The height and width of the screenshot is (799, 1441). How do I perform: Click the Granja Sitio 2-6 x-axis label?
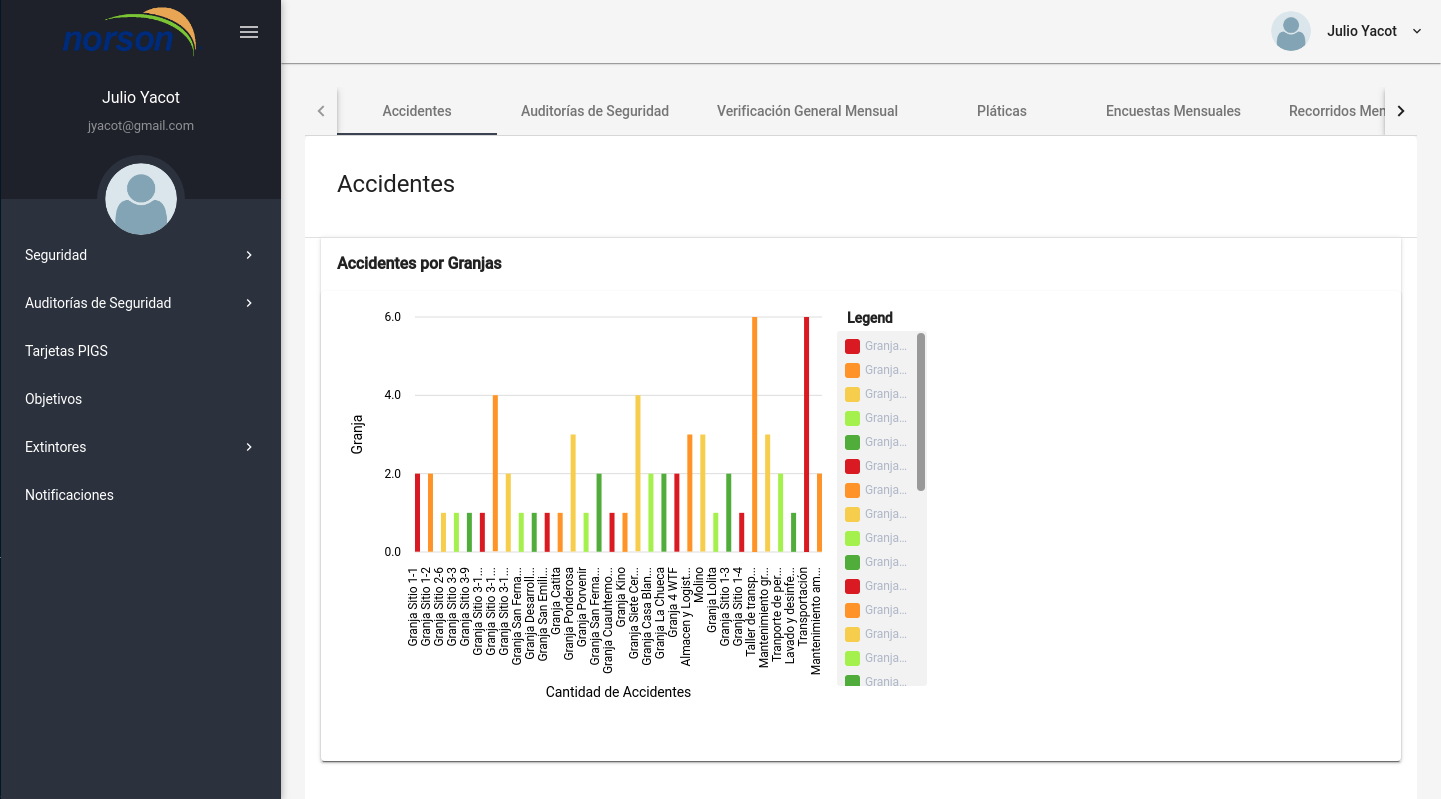(438, 607)
